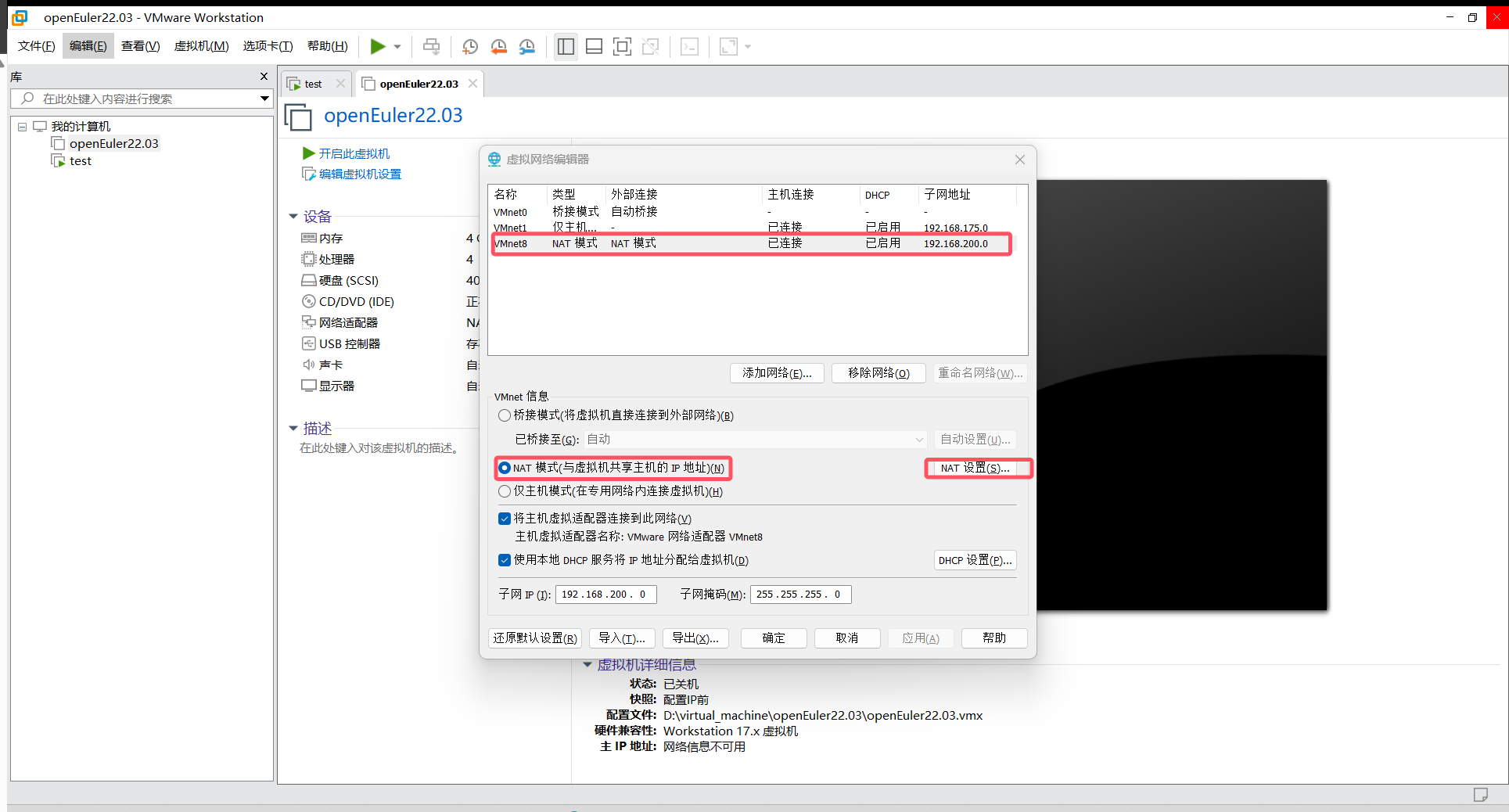Click the full screen mode icon
The height and width of the screenshot is (812, 1509).
click(x=622, y=46)
